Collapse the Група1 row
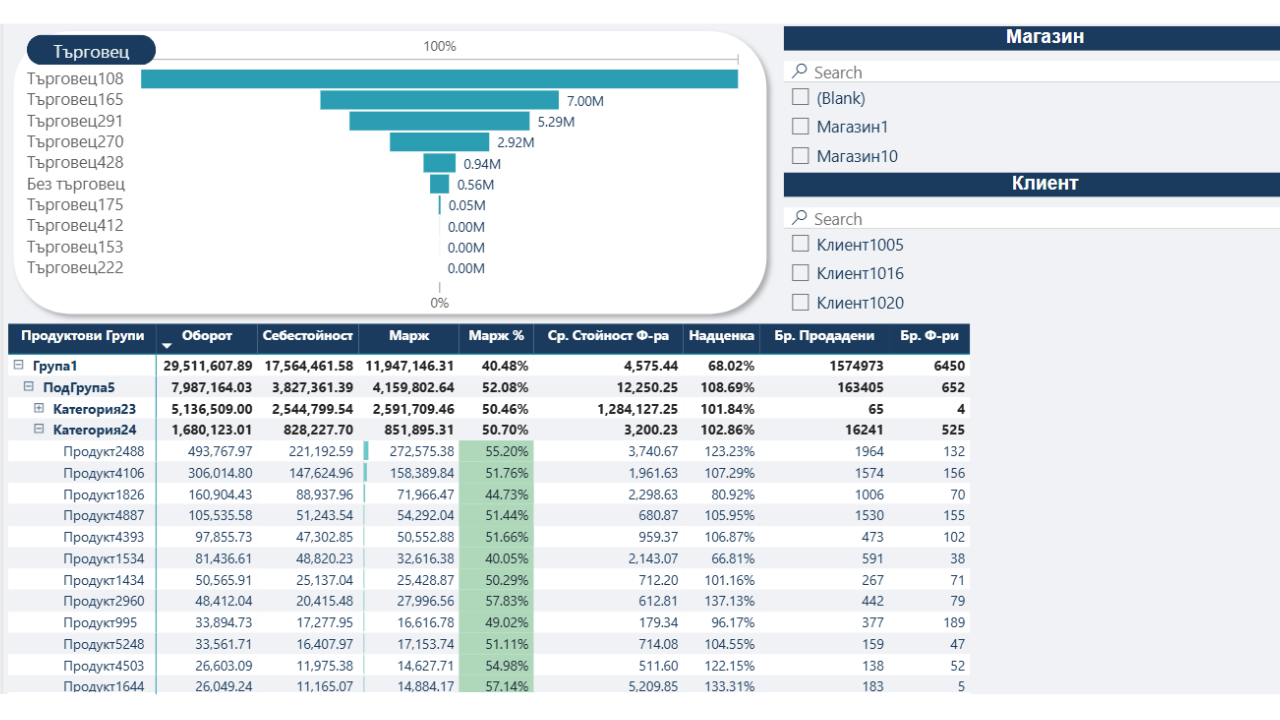This screenshot has height=720, width=1280. coord(18,366)
